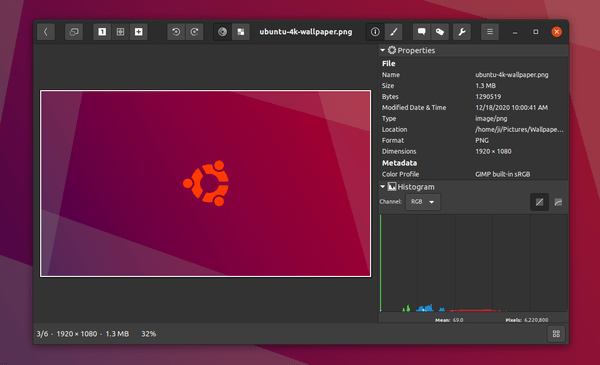Viewport: 600px width, 365px height.
Task: Click the Location path /home/ji/Pictures
Action: pyautogui.click(x=519, y=129)
